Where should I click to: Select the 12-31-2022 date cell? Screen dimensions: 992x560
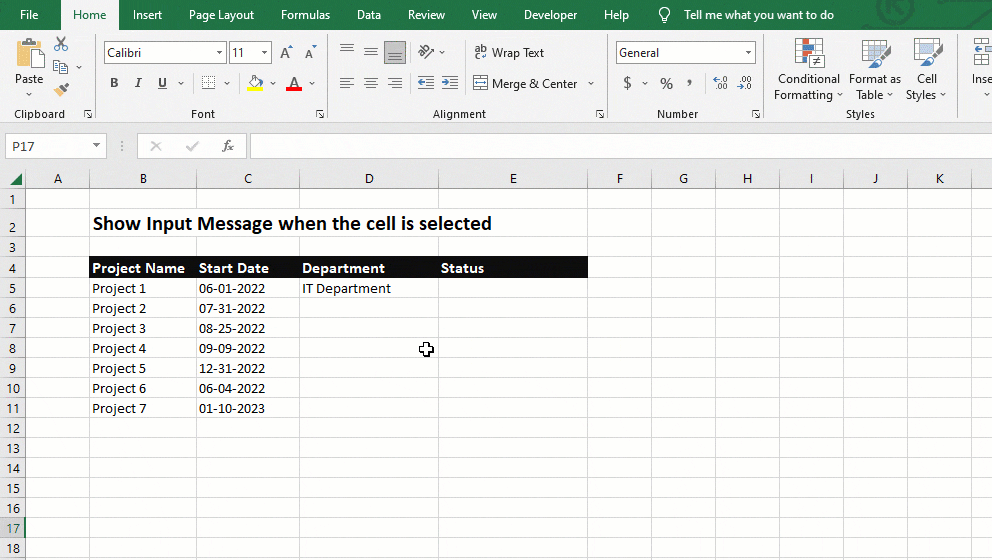pyautogui.click(x=248, y=369)
